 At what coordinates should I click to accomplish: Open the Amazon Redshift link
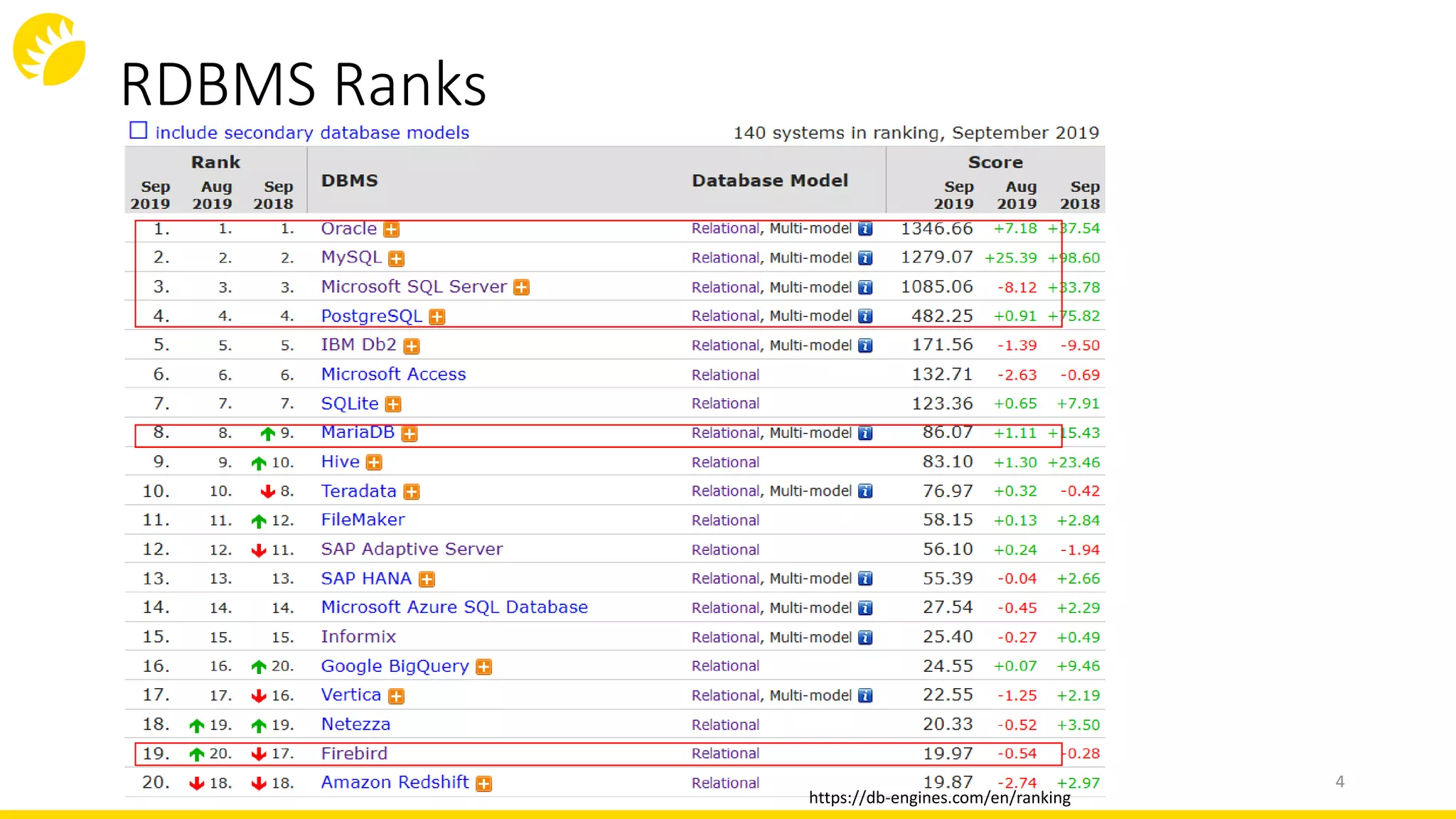pyautogui.click(x=395, y=782)
